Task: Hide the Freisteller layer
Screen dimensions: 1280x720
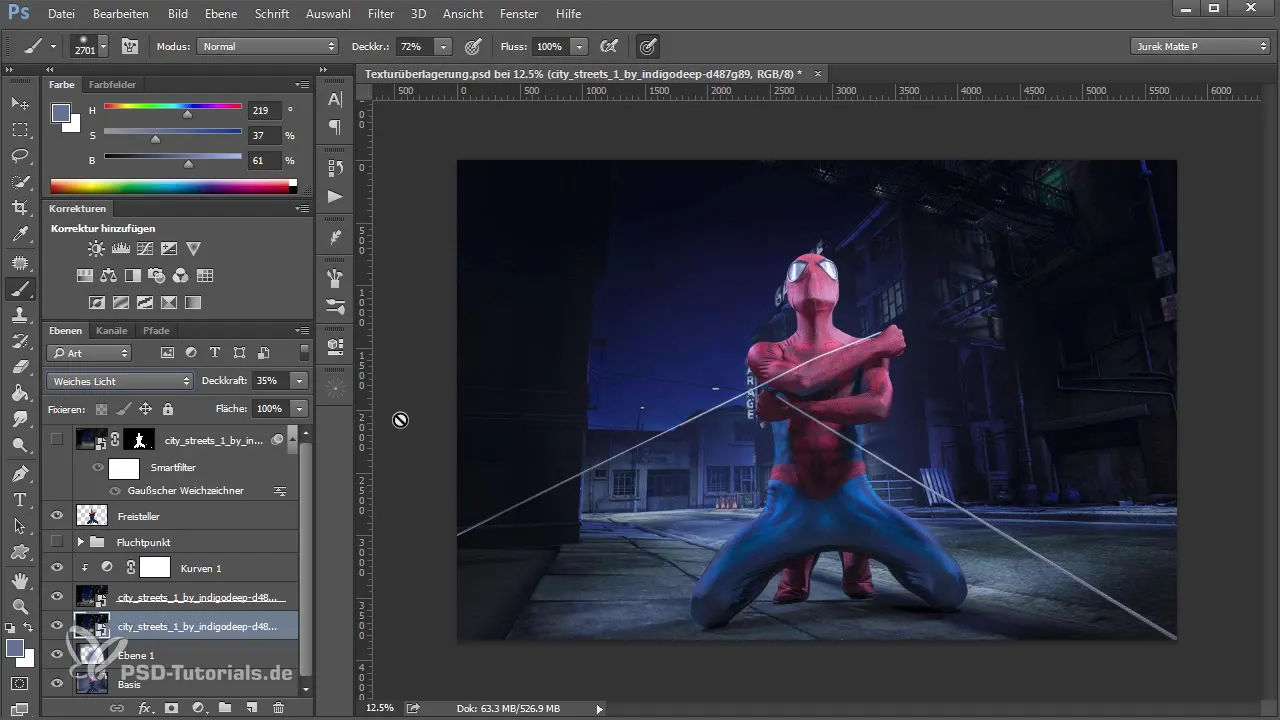Action: 57,516
